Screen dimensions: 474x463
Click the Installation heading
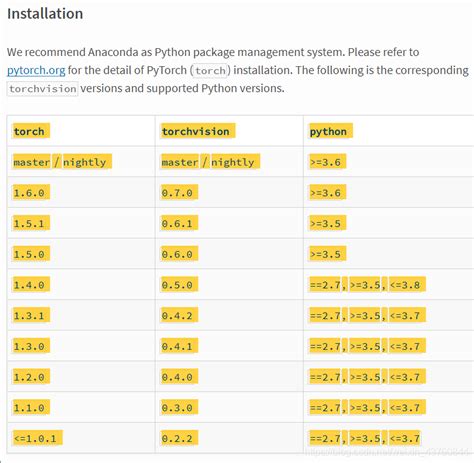pos(45,14)
